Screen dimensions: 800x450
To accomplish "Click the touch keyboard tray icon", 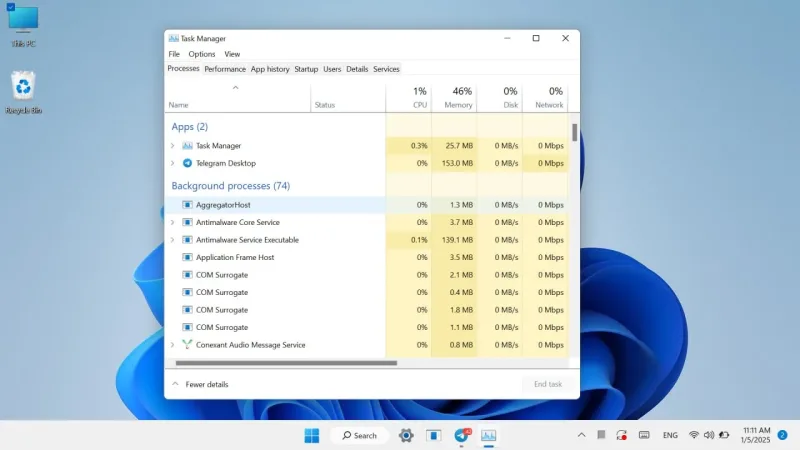I will point(644,435).
